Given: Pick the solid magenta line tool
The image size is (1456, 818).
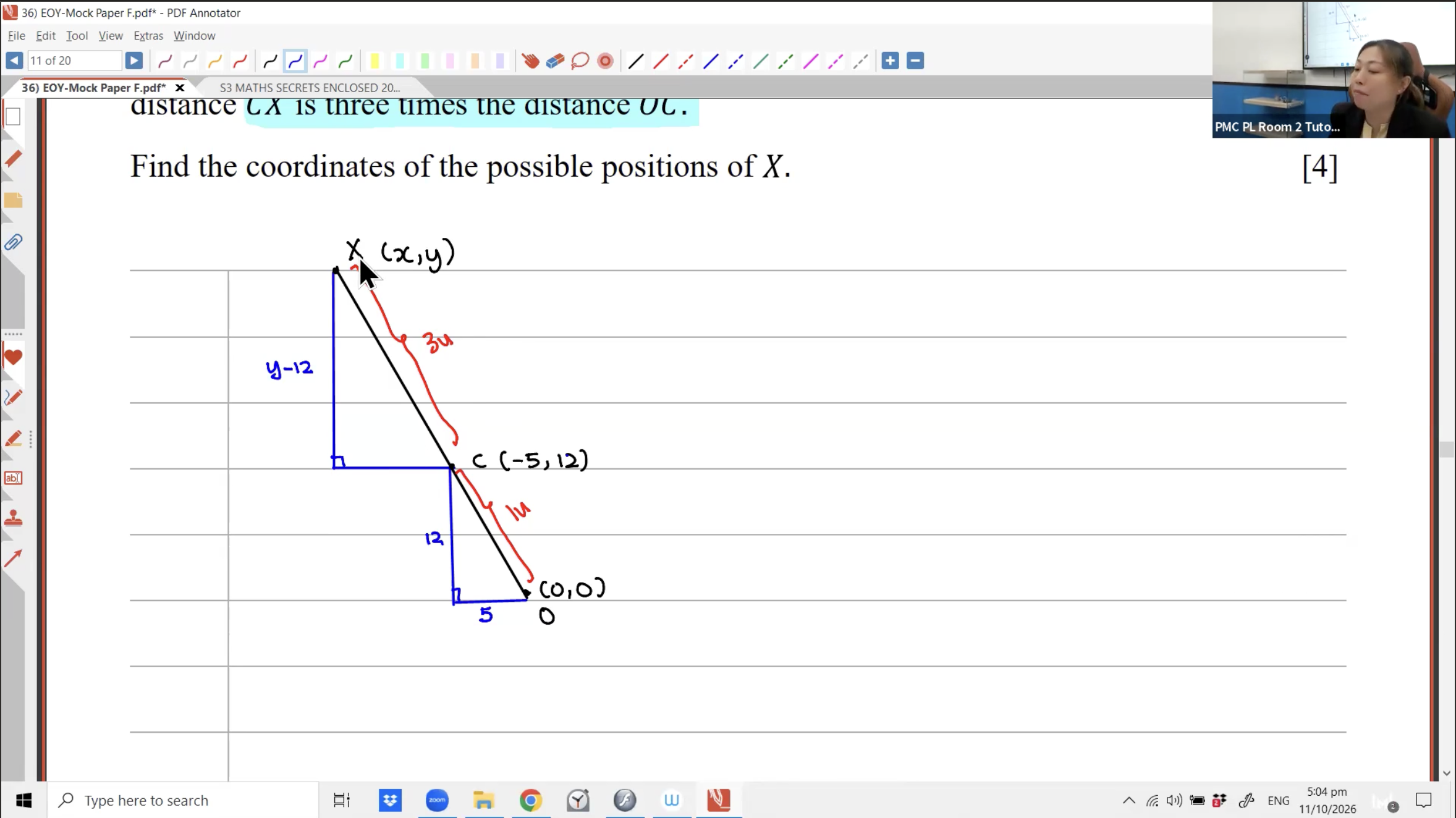Looking at the screenshot, I should pos(810,61).
